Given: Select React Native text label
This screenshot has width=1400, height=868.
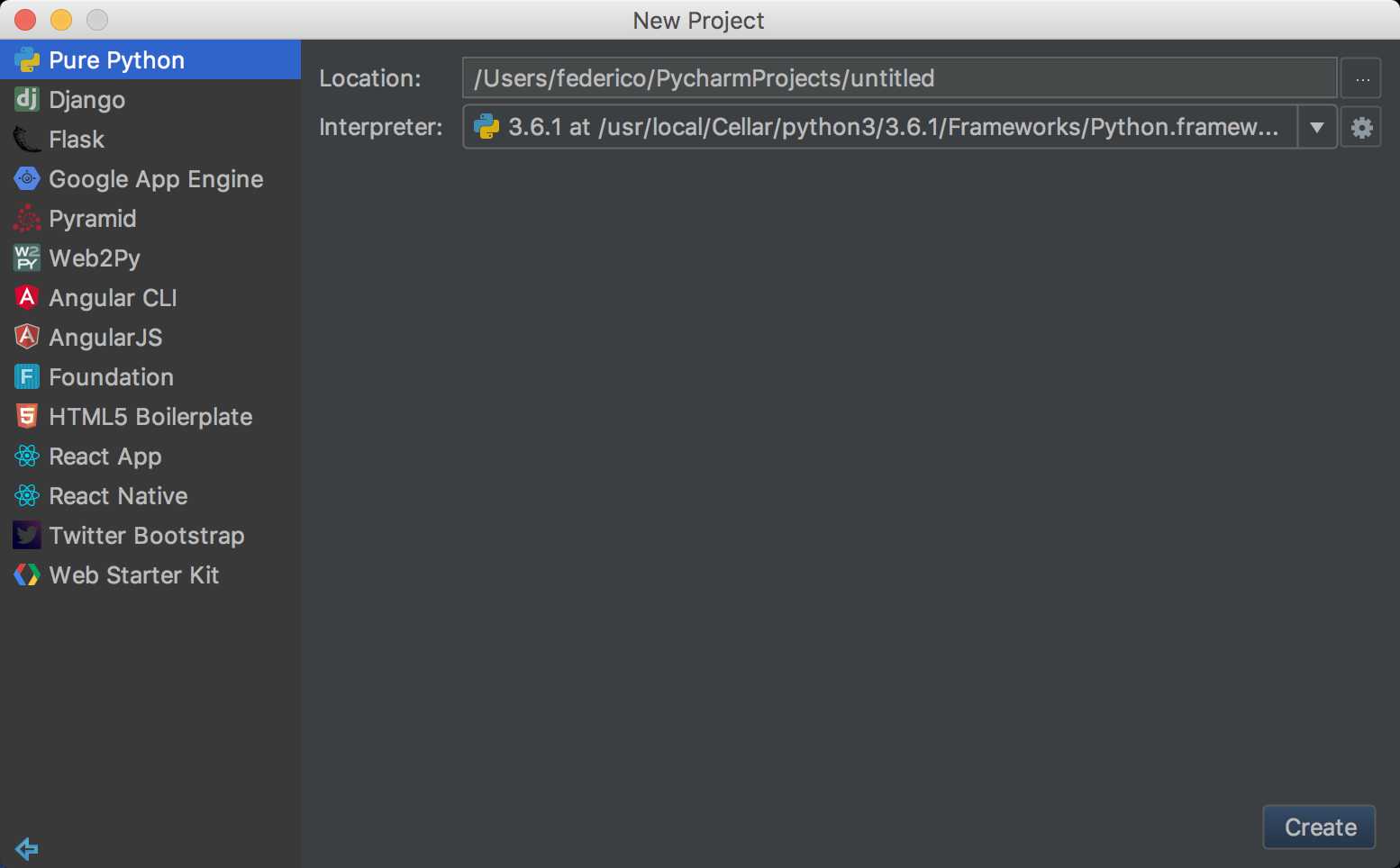Looking at the screenshot, I should click(x=118, y=496).
